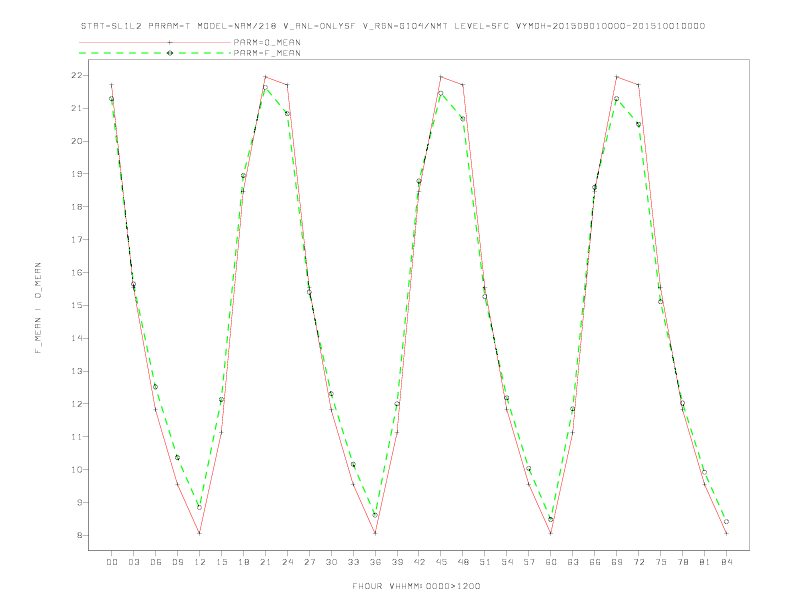
Task: Click y-axis tick label 8
Action: 79,535
